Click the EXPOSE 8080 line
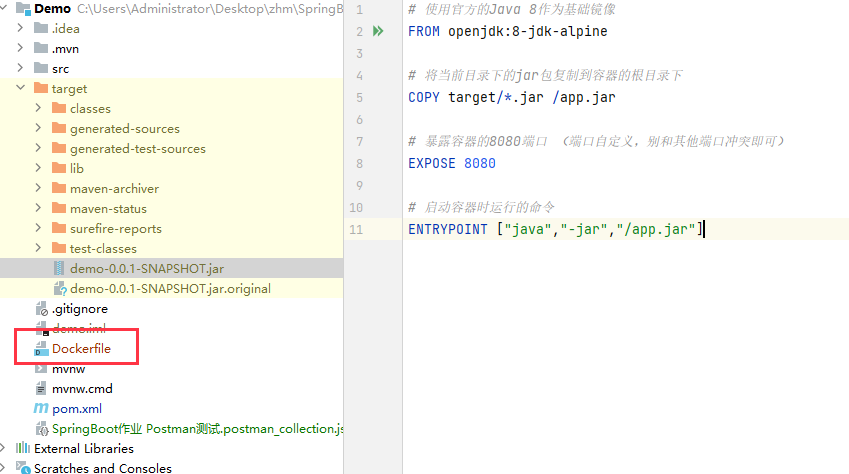This screenshot has width=849, height=474. (452, 164)
